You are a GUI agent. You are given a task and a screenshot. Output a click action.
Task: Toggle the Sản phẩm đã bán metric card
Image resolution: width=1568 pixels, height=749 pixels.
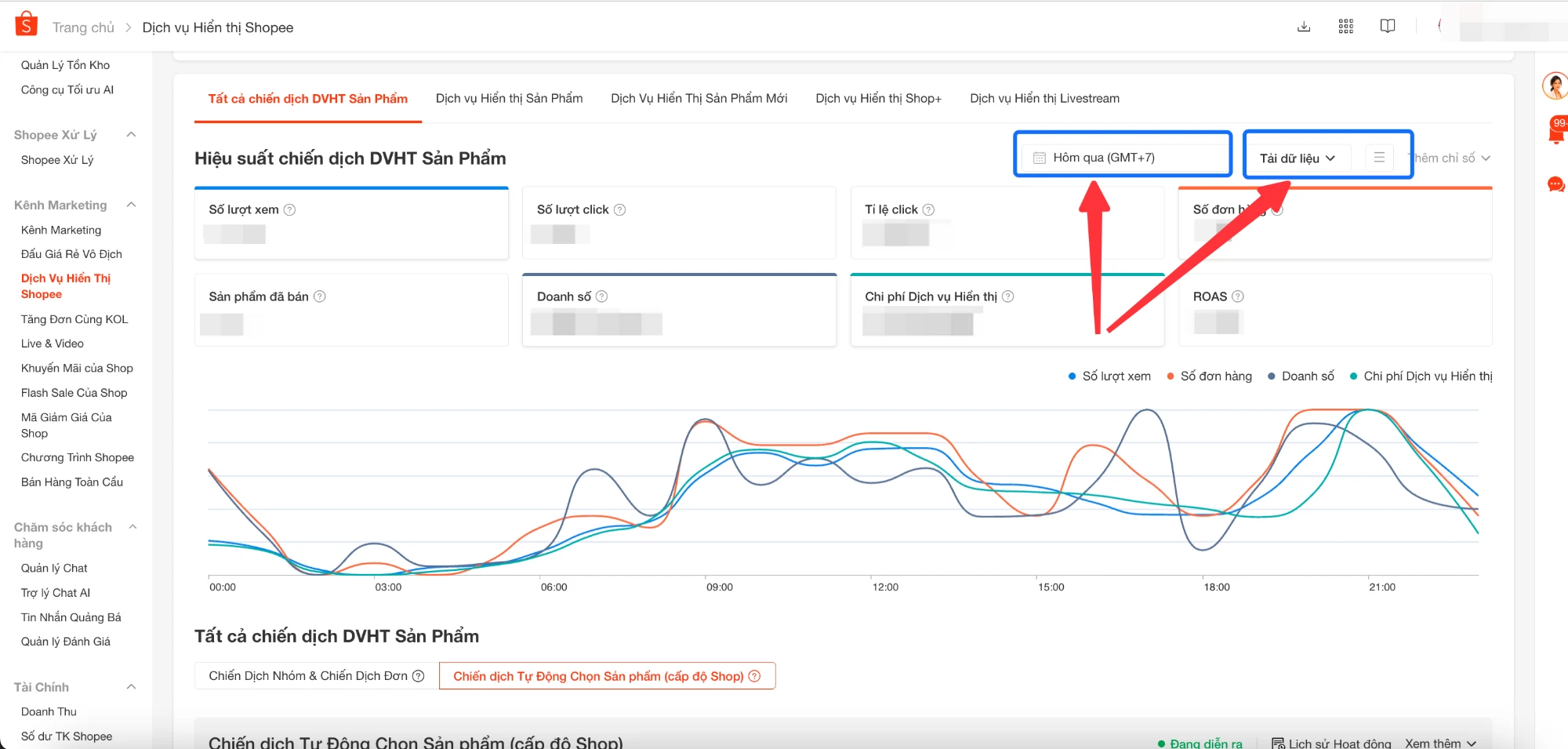pyautogui.click(x=351, y=310)
